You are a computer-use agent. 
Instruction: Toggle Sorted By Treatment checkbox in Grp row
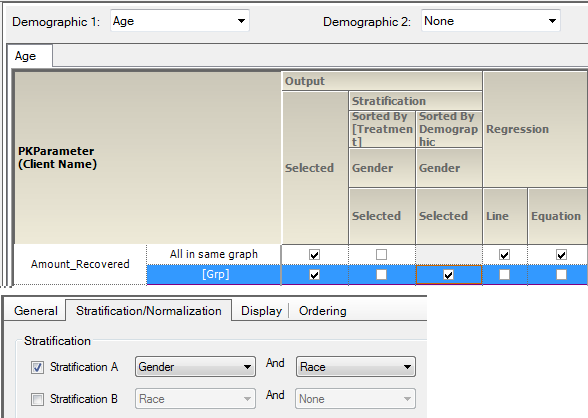point(381,275)
